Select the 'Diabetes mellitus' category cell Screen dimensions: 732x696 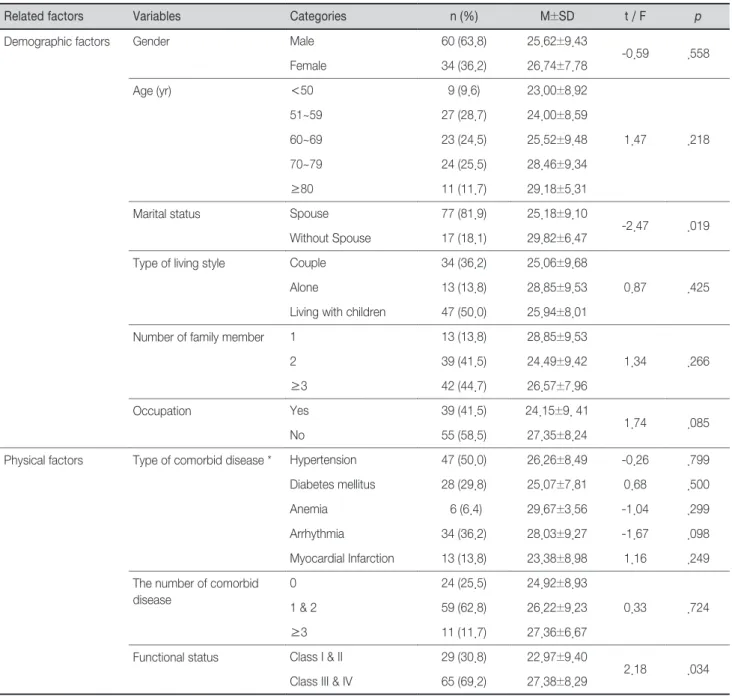[332, 485]
